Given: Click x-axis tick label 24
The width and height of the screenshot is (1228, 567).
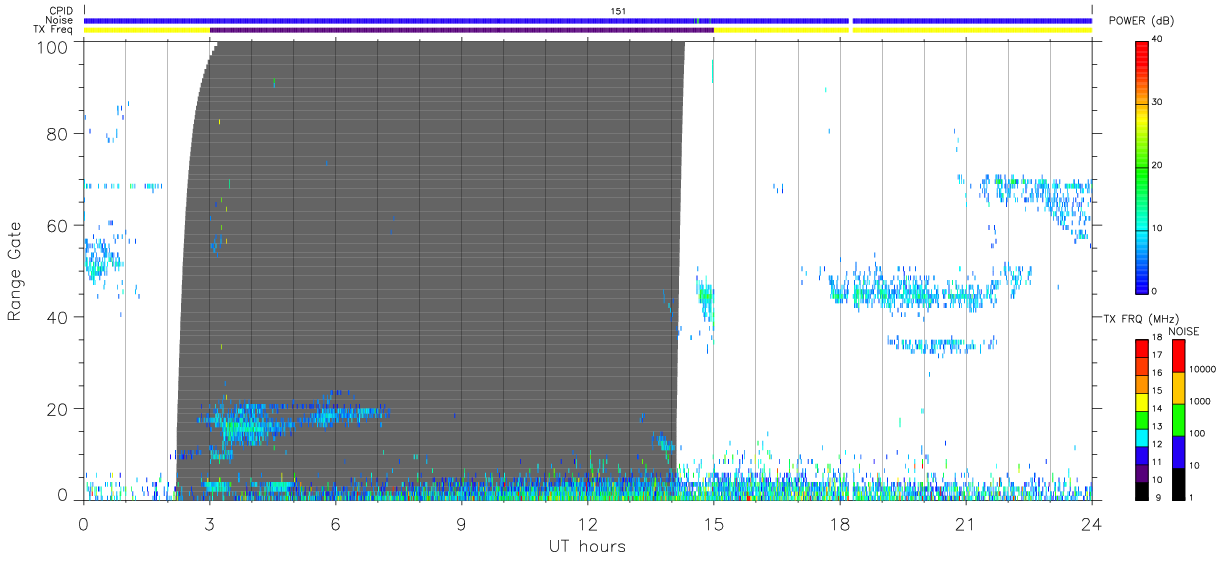Looking at the screenshot, I should 1092,525.
